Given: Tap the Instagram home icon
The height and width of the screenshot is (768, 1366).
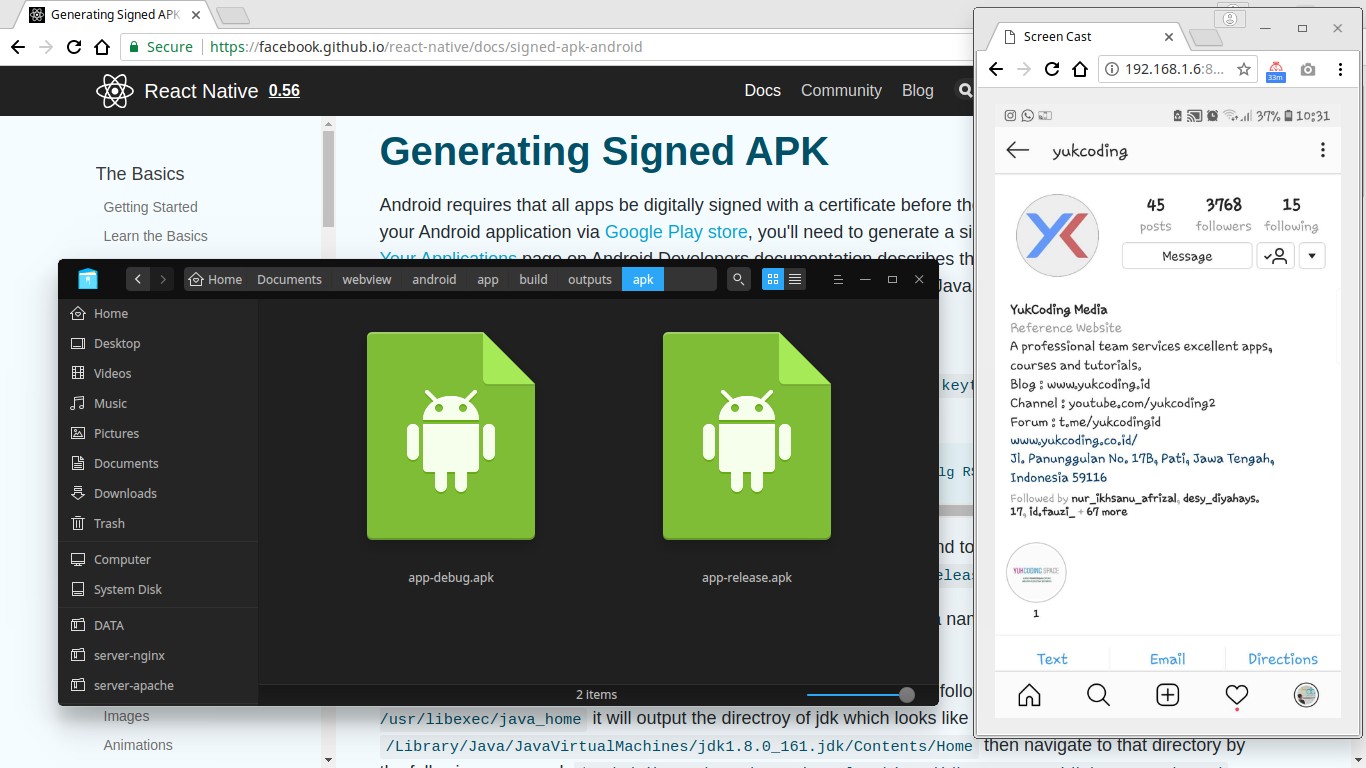Looking at the screenshot, I should coord(1029,695).
